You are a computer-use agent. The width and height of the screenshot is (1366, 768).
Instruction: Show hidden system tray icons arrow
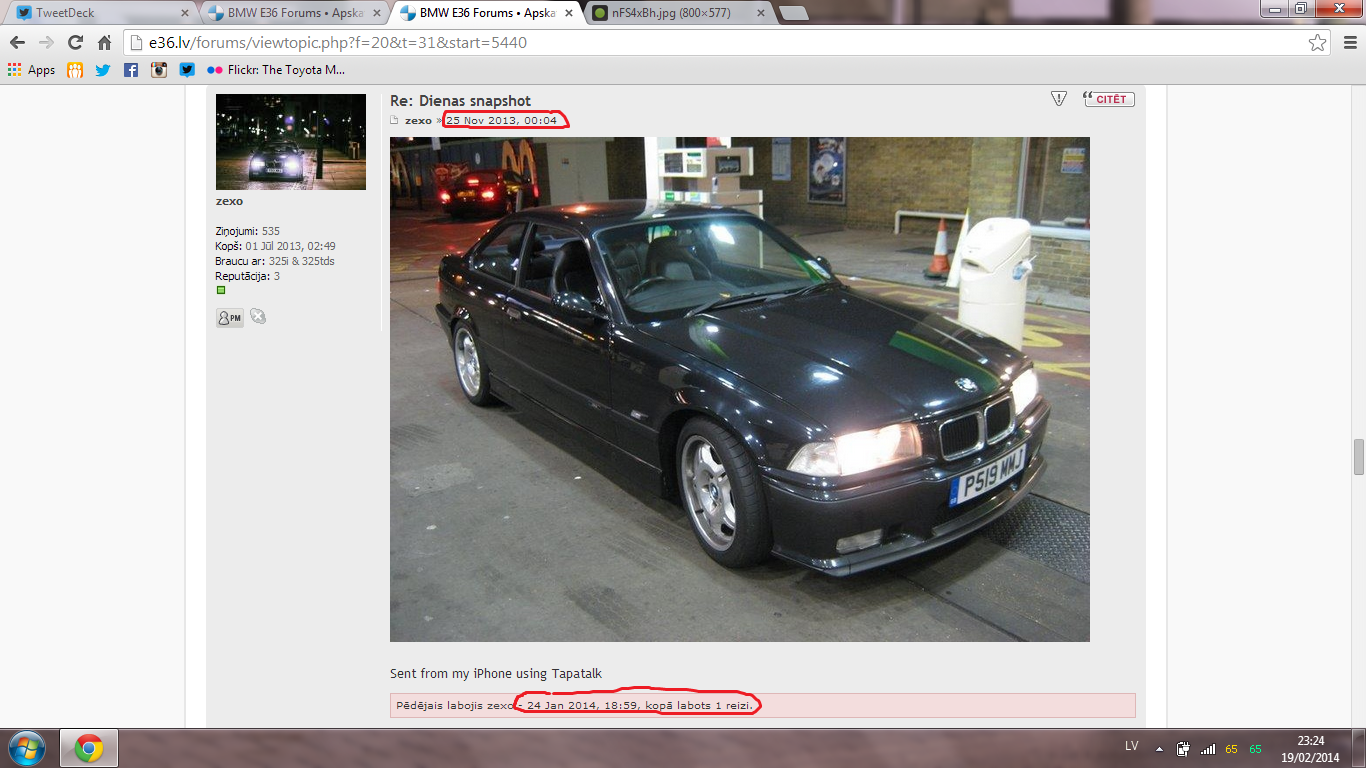[x=1159, y=748]
